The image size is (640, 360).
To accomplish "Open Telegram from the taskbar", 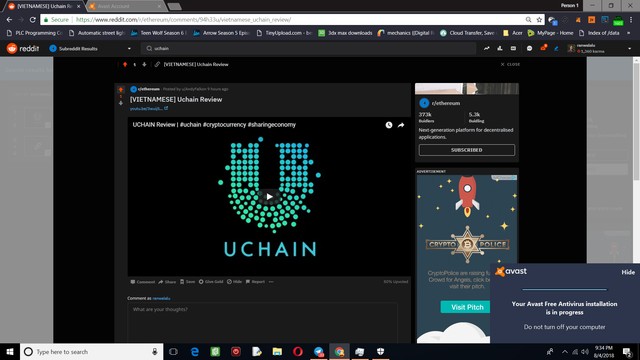I will tap(319, 352).
